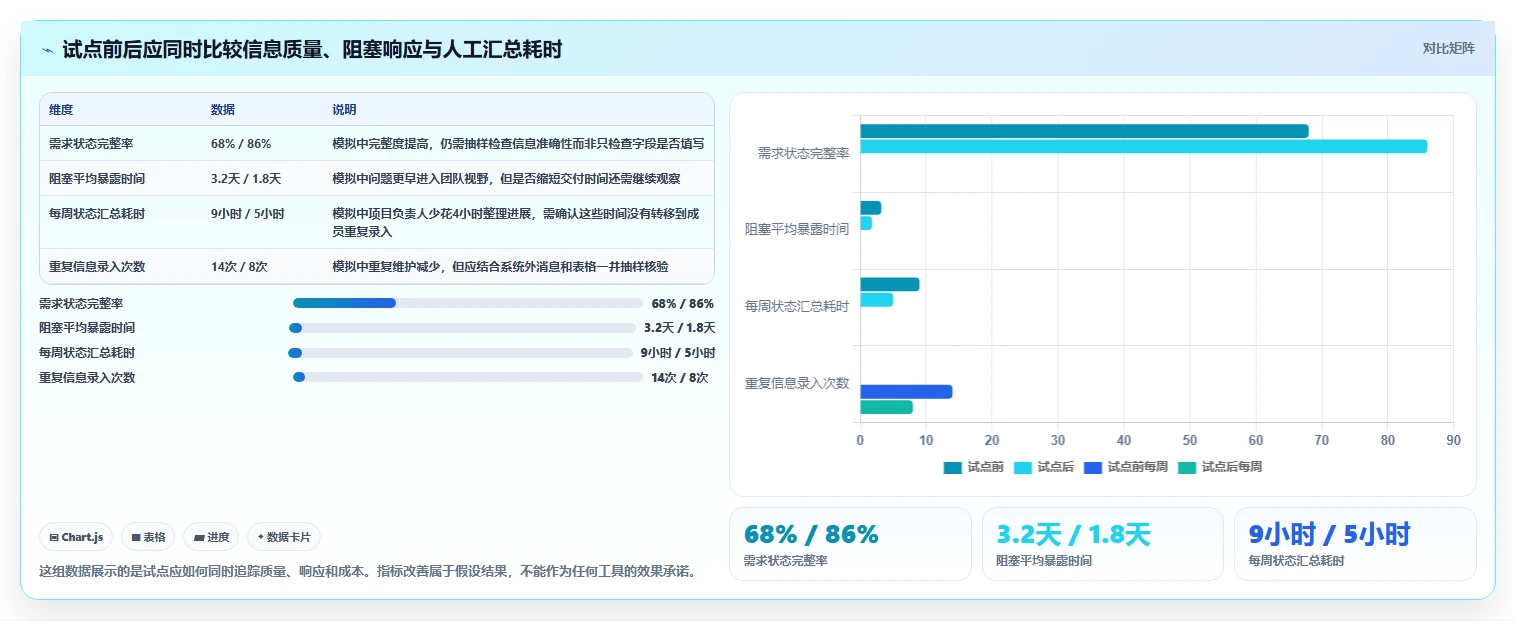1516x621 pixels.
Task: Toggle the 试点后每周 legend entry
Action: (x=1219, y=467)
